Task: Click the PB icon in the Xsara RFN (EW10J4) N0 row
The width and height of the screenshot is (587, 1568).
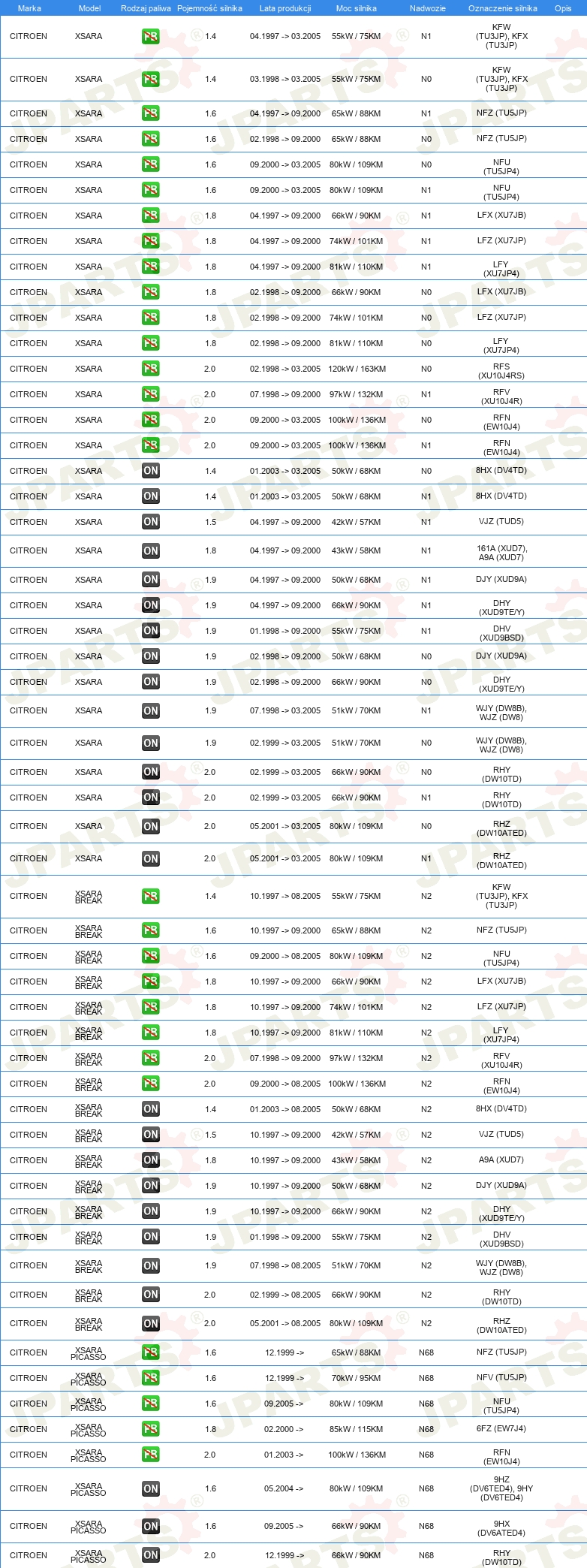Action: click(151, 420)
